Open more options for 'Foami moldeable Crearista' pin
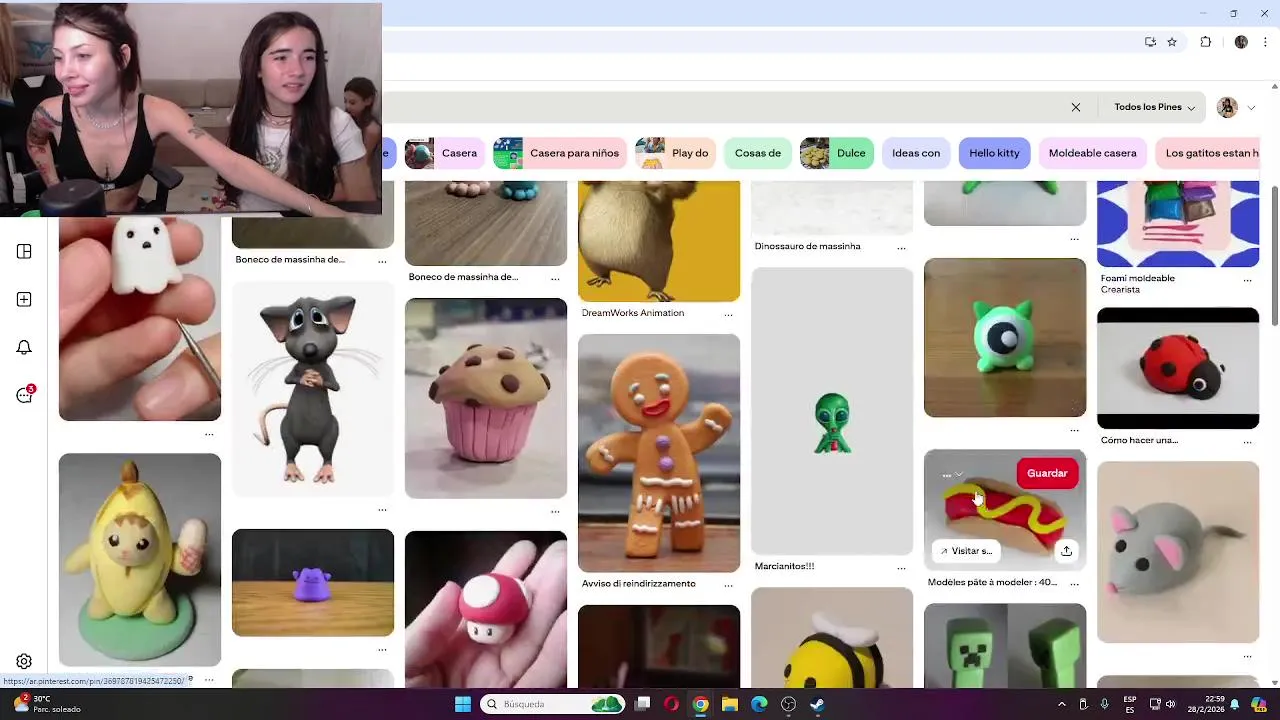The height and width of the screenshot is (720, 1280). point(1247,281)
